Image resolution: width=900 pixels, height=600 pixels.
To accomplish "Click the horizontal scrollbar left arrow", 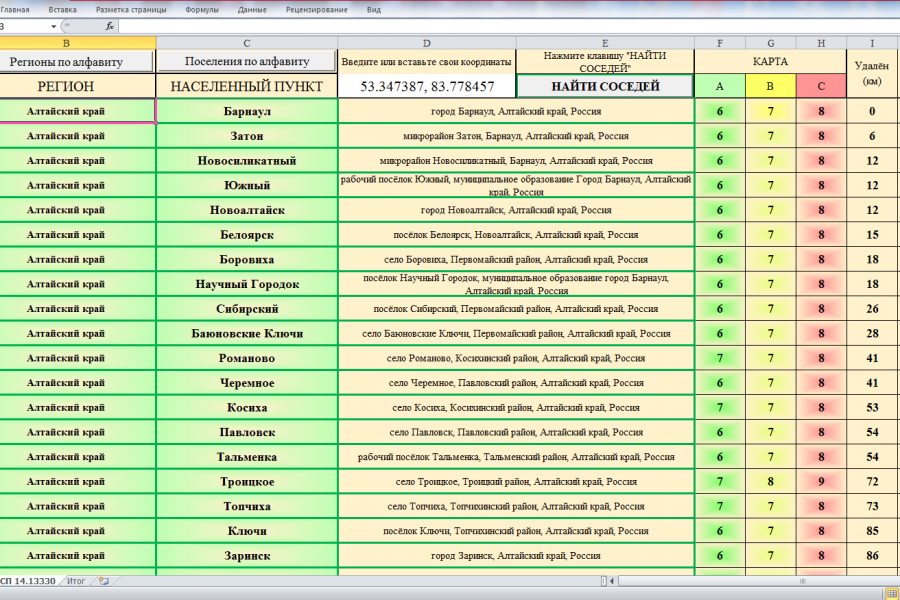I will coord(612,581).
